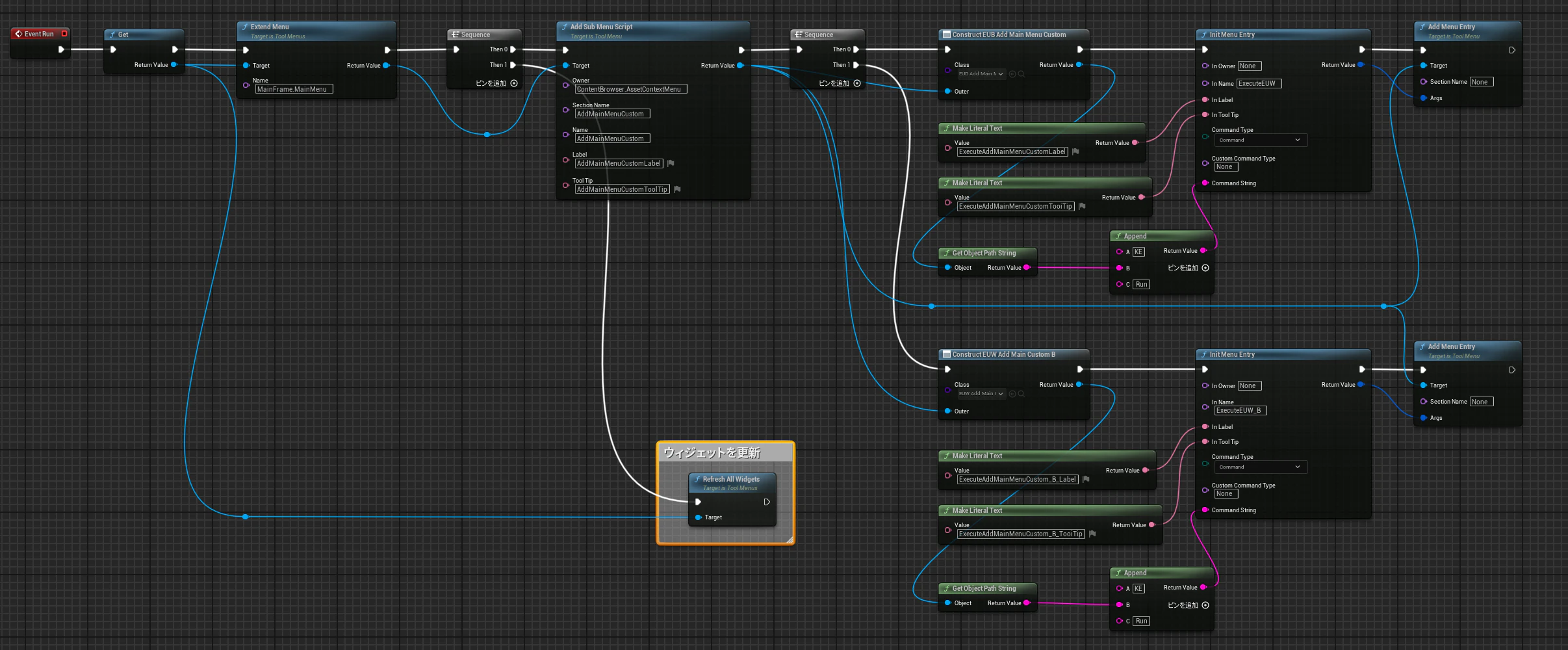Click the flag icon beside ExecuteAddMainMenuCustom_B_TooiTip field

pyautogui.click(x=1092, y=534)
